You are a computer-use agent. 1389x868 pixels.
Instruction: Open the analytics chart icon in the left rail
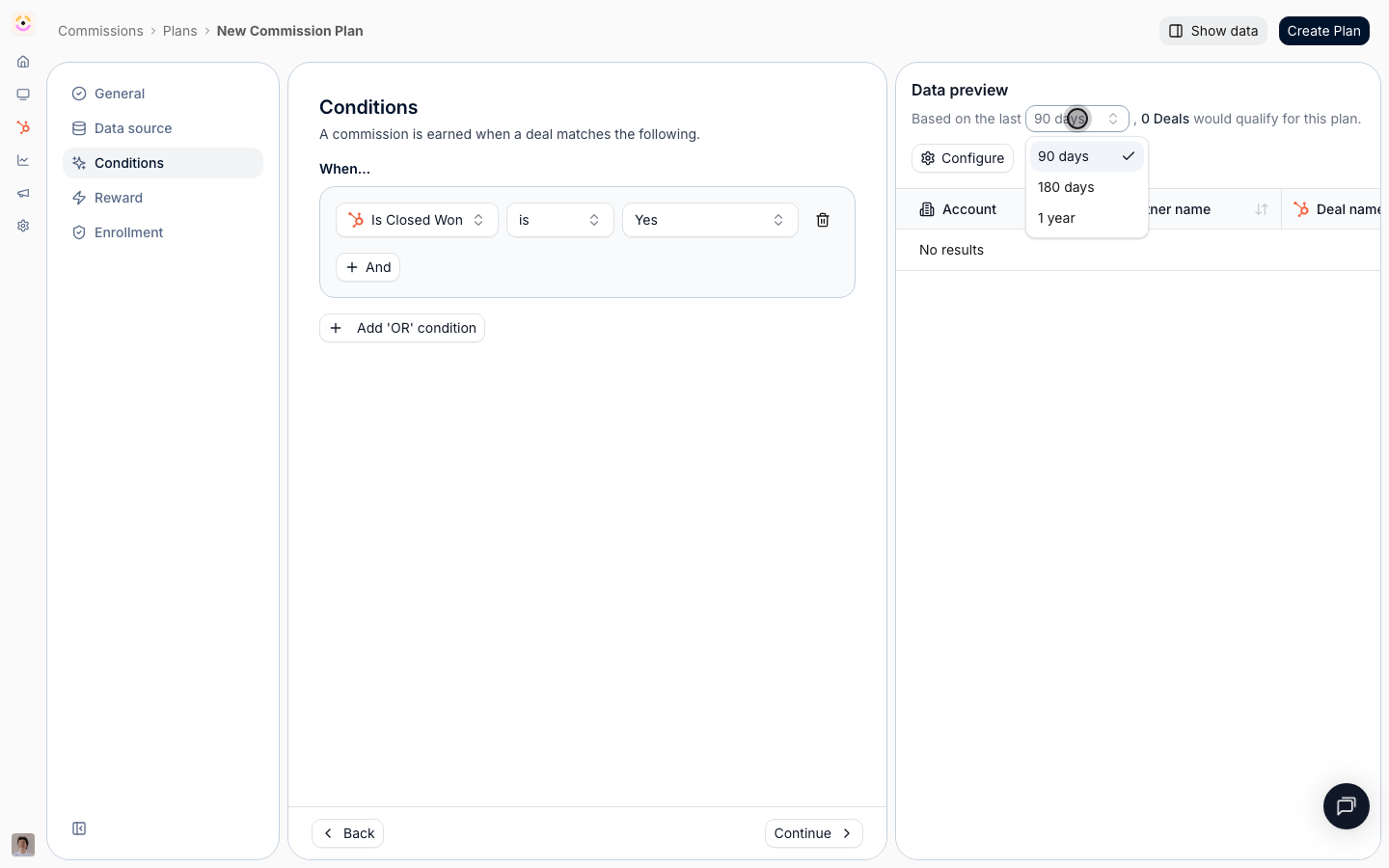(x=23, y=160)
